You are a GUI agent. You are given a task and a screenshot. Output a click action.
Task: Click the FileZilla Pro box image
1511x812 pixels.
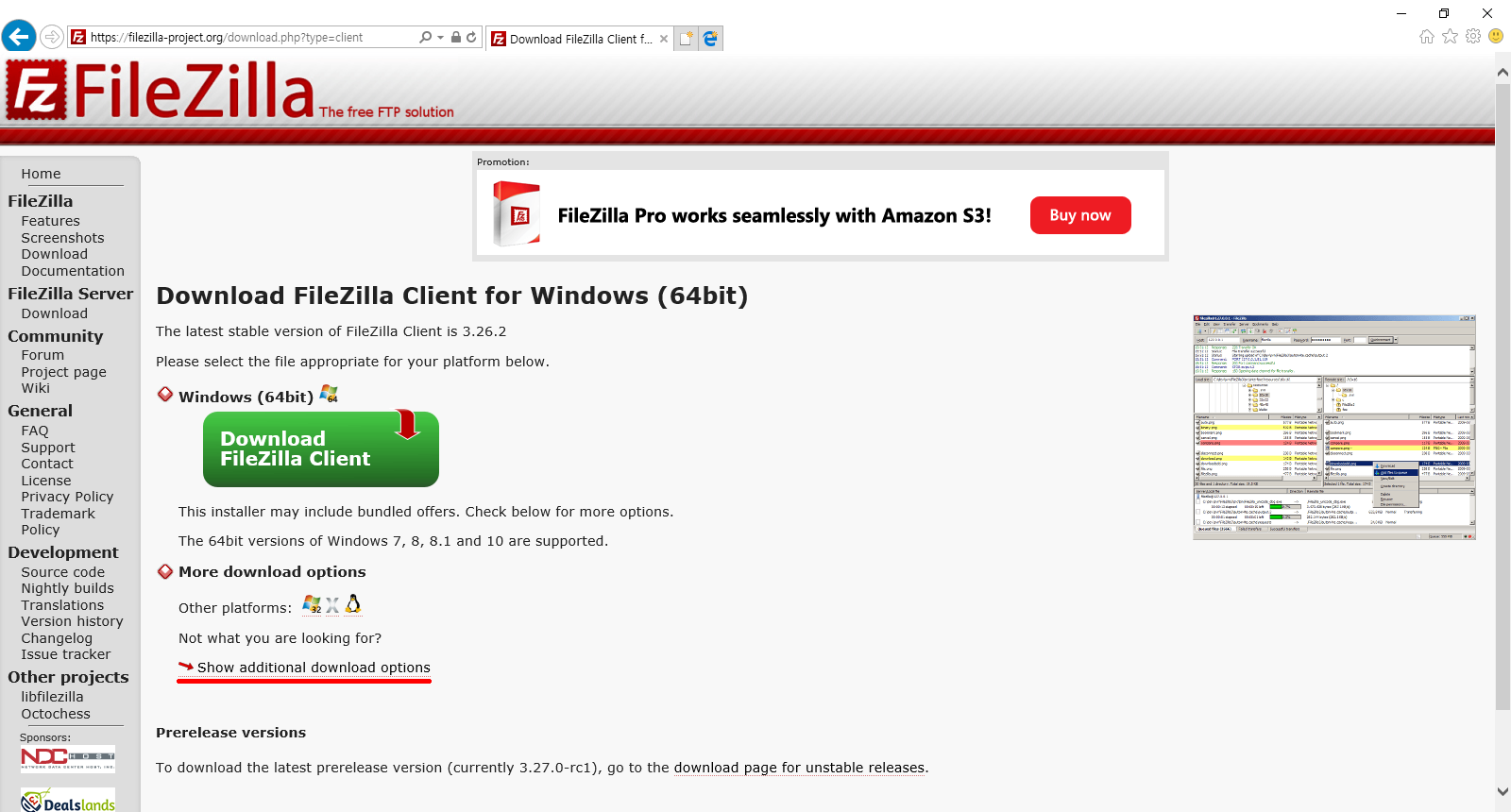pyautogui.click(x=517, y=213)
